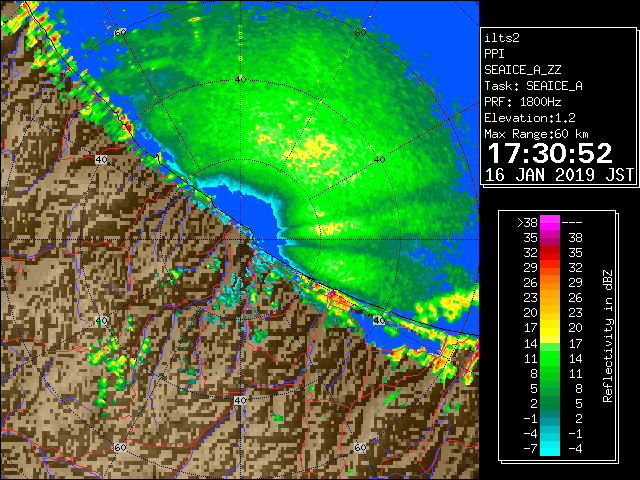640x480 pixels.
Task: Select the '16 JAN 2019 JST' date
Action: (x=559, y=175)
